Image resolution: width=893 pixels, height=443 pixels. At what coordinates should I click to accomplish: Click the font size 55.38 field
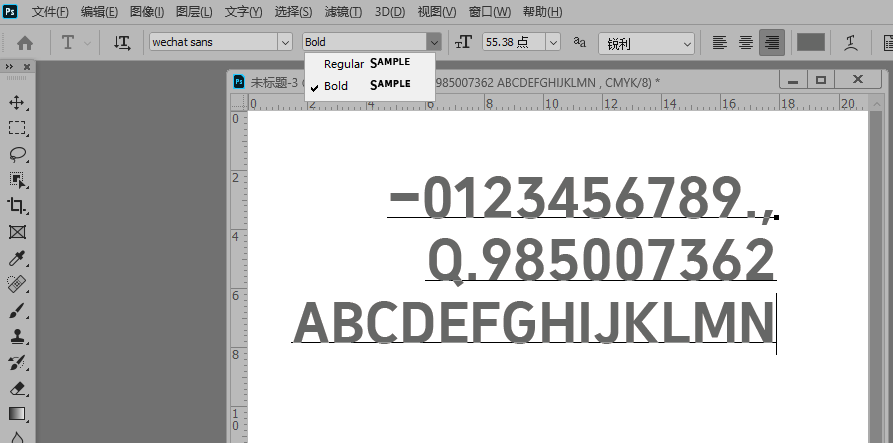(x=514, y=42)
